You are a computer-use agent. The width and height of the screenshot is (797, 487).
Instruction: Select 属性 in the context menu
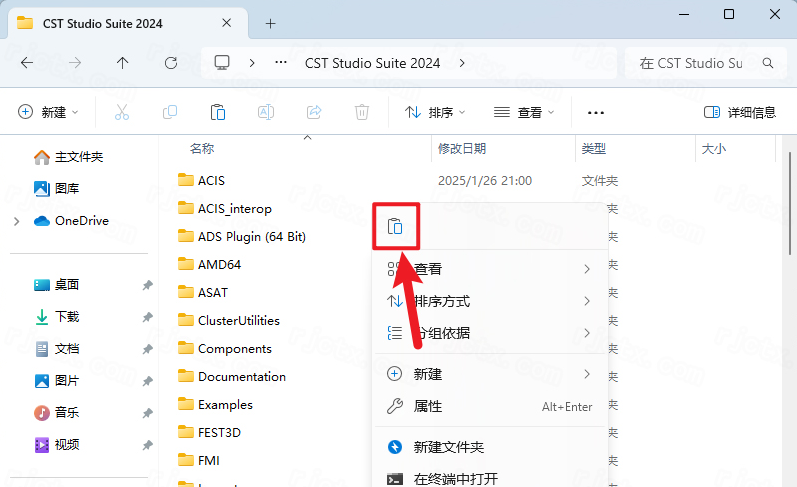click(427, 406)
